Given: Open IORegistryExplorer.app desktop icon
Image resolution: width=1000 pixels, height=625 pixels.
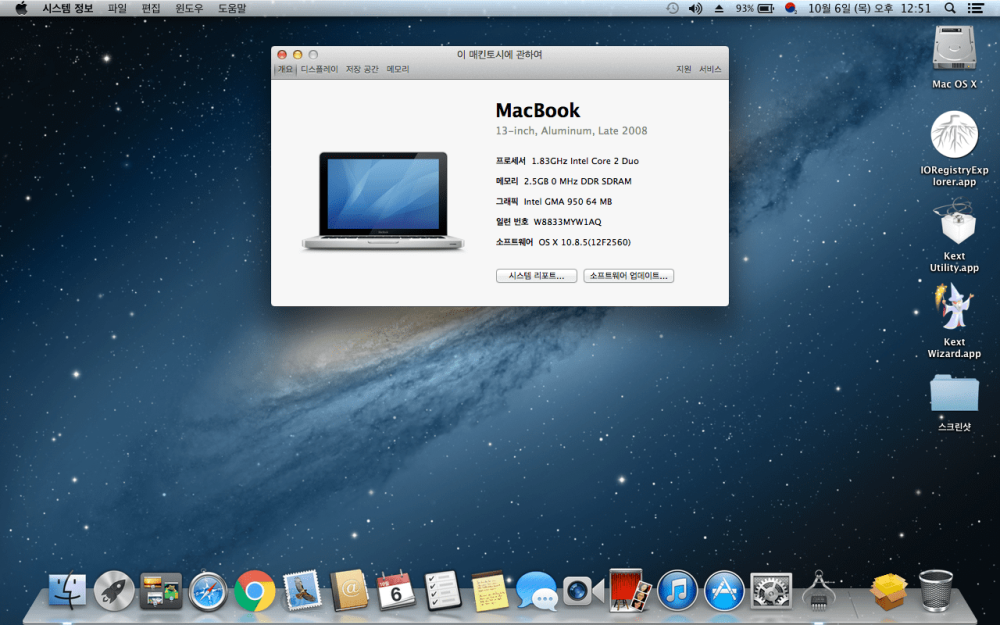Looking at the screenshot, I should pyautogui.click(x=954, y=149).
